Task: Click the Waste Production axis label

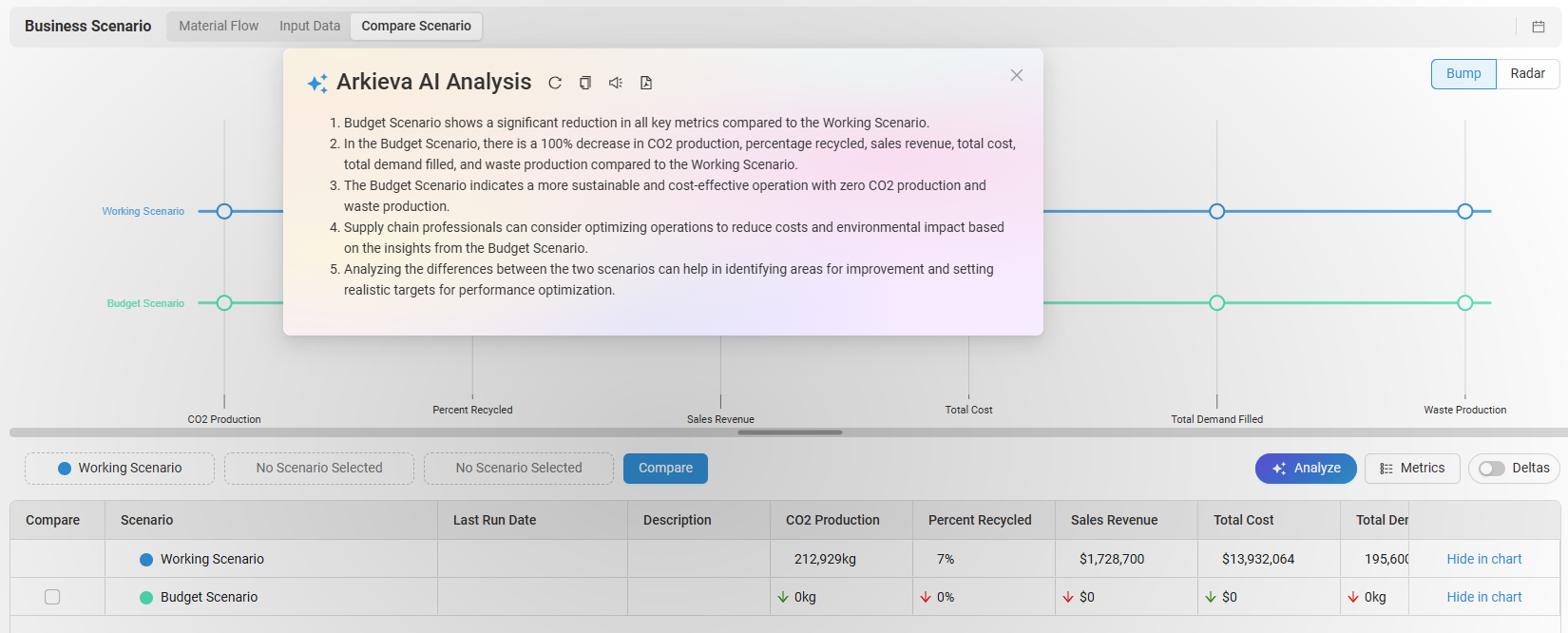Action: tap(1465, 410)
